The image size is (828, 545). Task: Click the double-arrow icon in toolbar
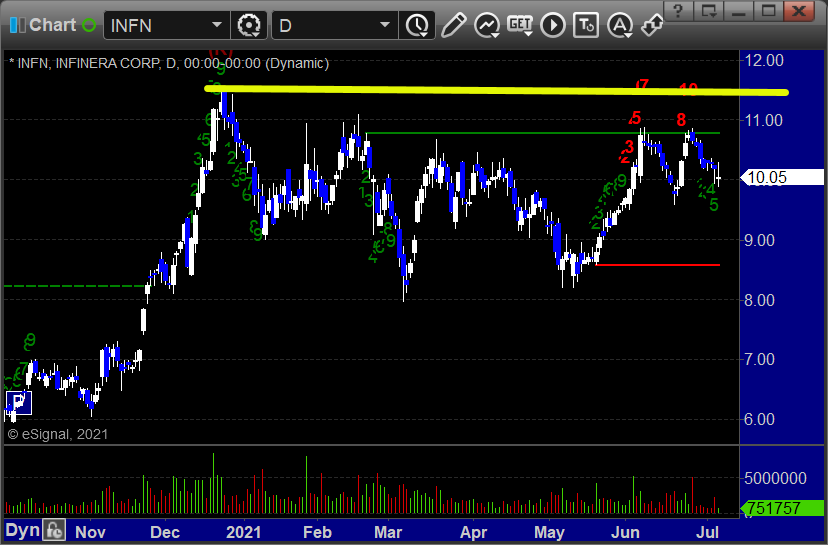coord(652,25)
